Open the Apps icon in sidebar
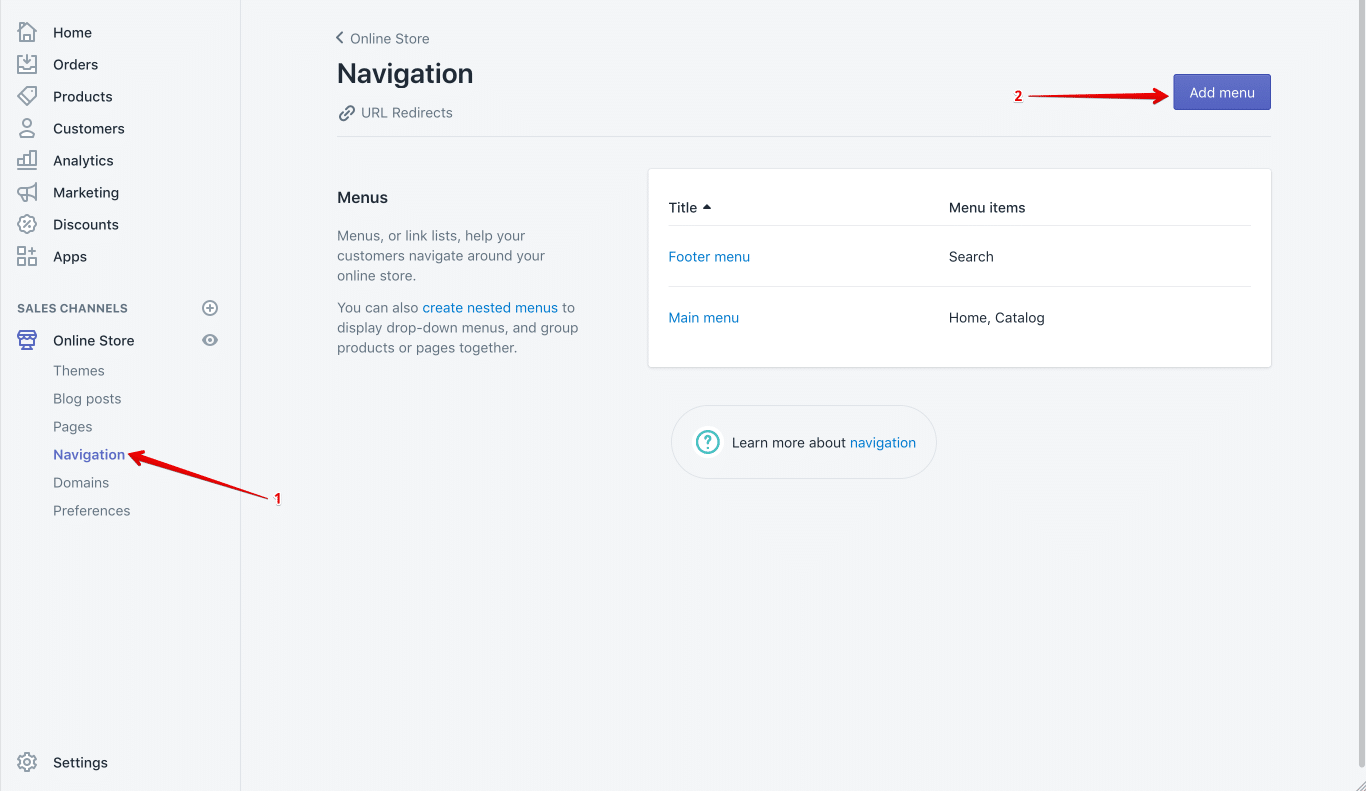 (x=27, y=256)
